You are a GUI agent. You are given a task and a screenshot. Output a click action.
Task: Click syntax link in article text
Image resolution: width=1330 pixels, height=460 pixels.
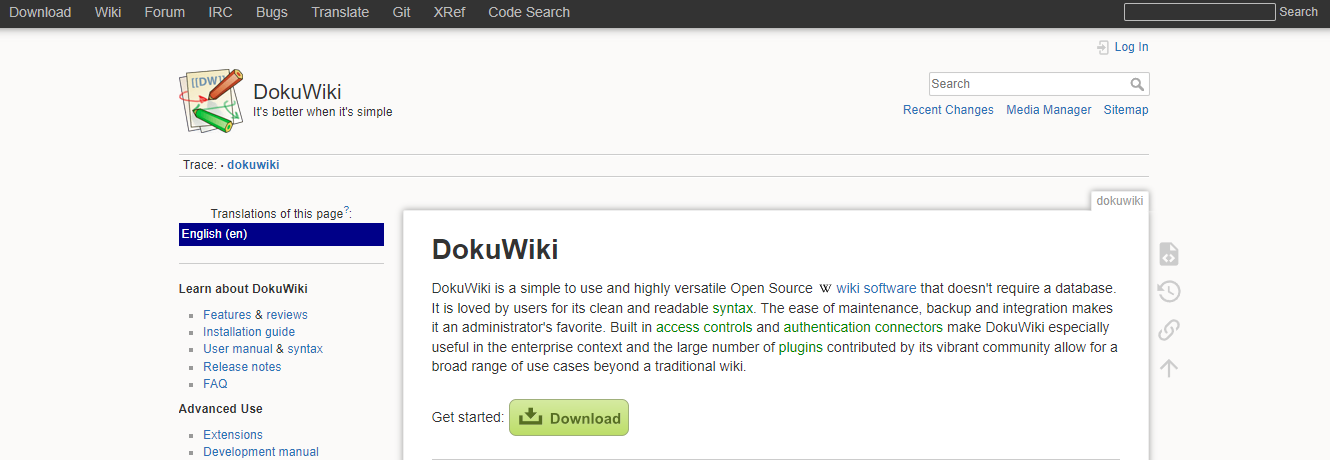click(733, 308)
